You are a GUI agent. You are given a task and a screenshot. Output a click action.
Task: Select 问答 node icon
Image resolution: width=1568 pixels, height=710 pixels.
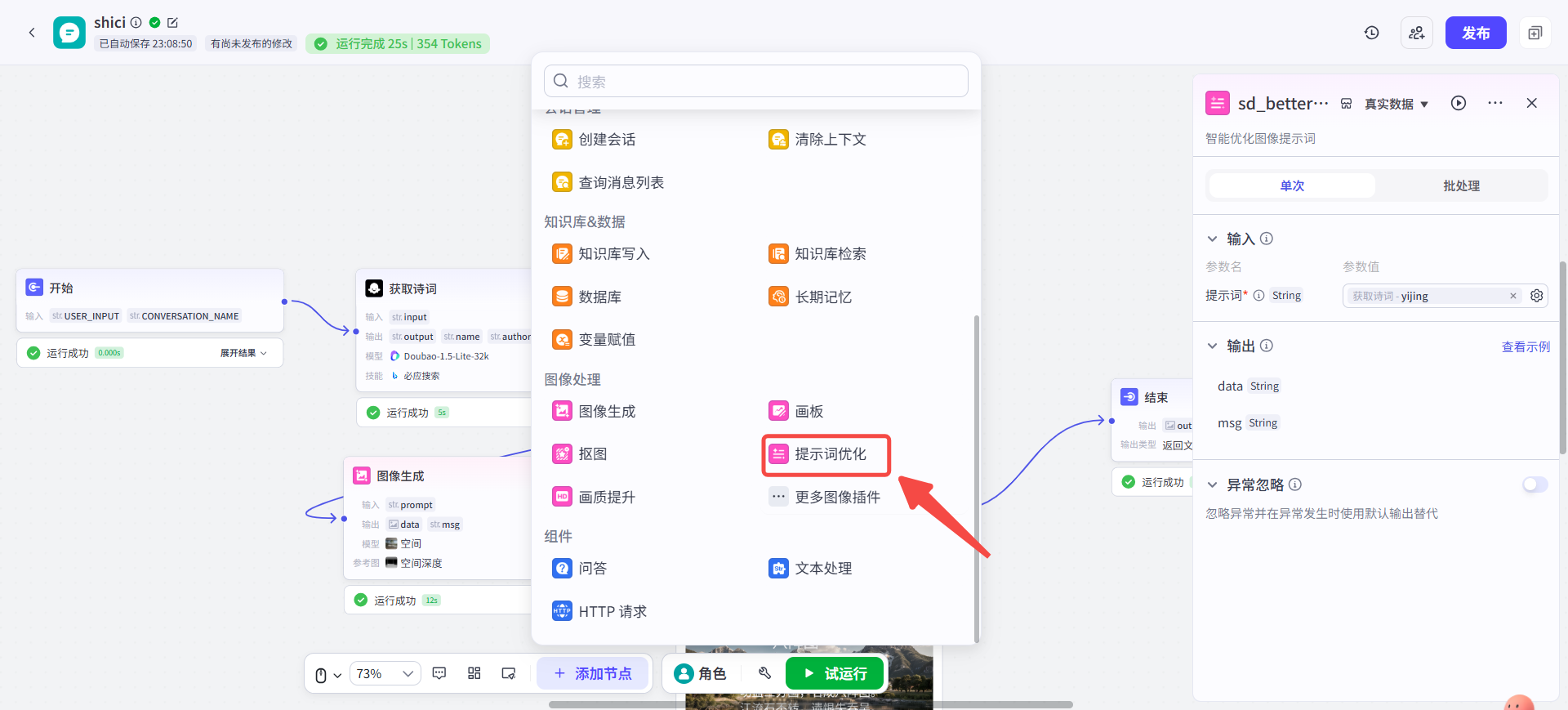pyautogui.click(x=562, y=568)
